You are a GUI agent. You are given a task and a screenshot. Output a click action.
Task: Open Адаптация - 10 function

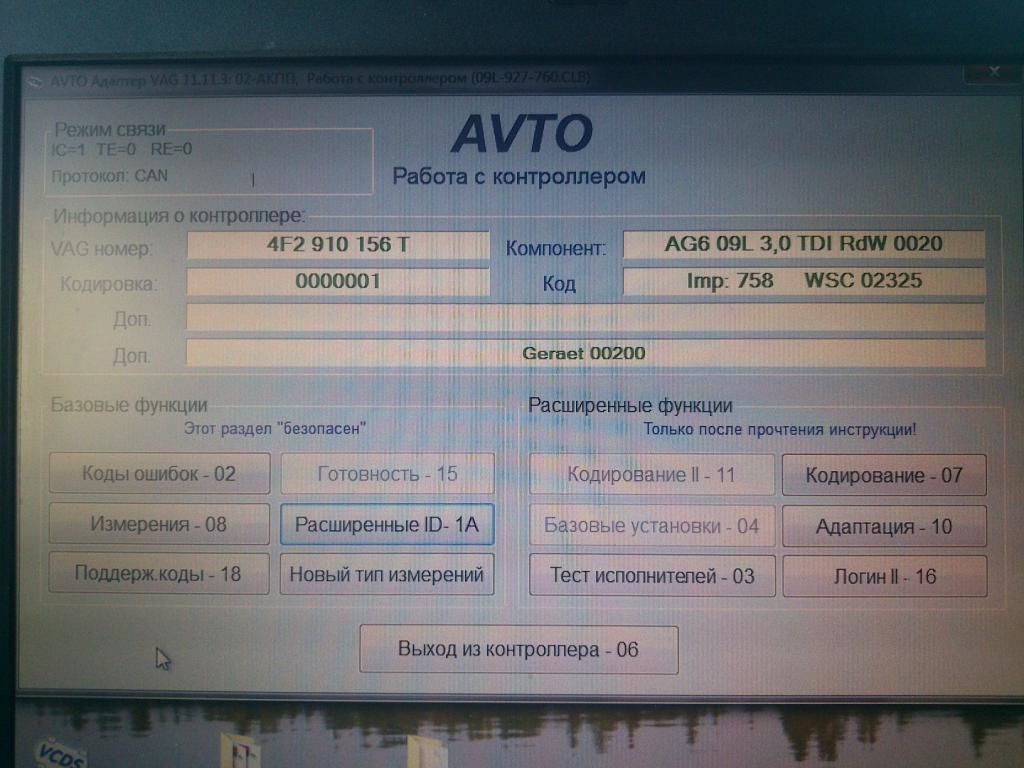884,526
